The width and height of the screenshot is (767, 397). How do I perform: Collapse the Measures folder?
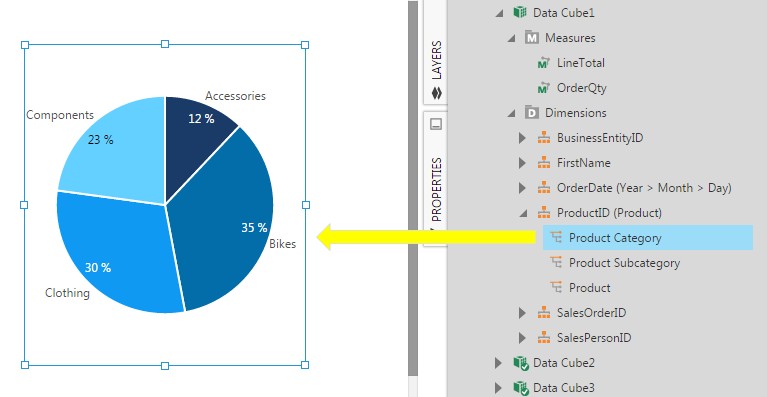[x=512, y=38]
